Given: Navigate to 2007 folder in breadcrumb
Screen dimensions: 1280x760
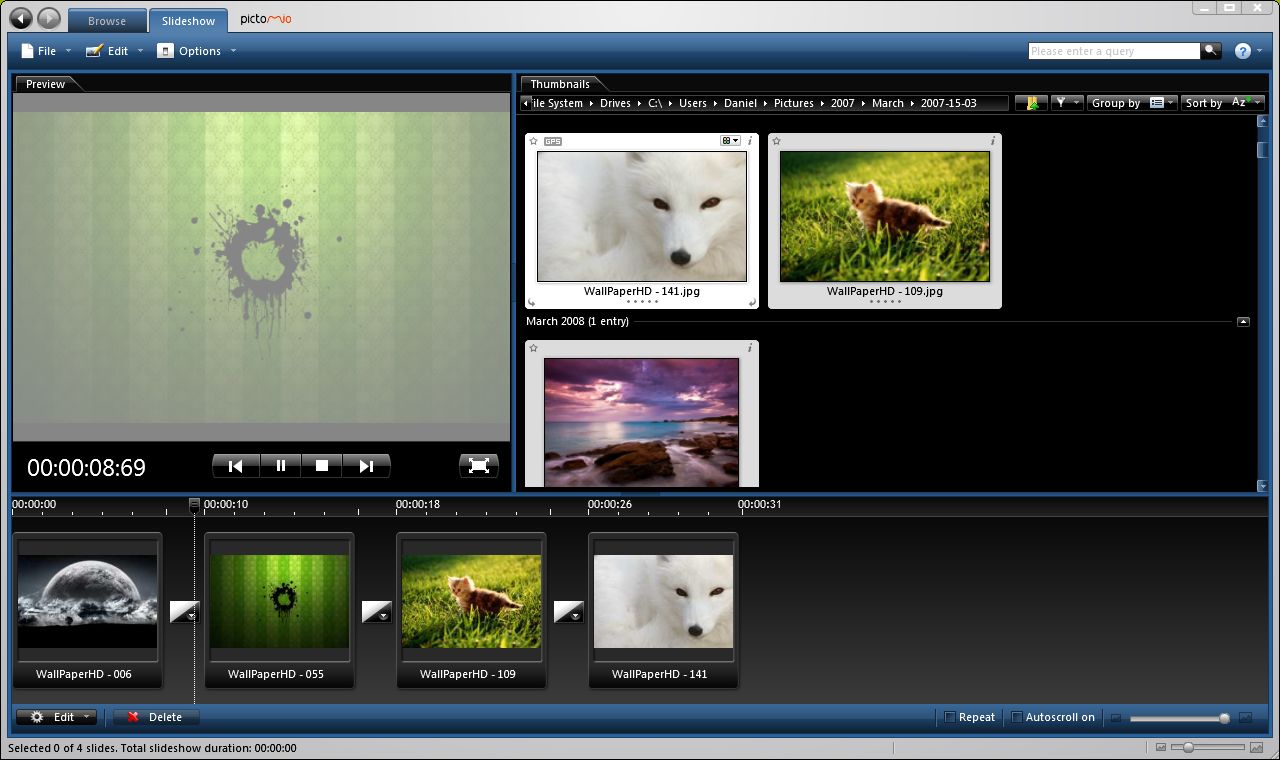Looking at the screenshot, I should tap(843, 103).
